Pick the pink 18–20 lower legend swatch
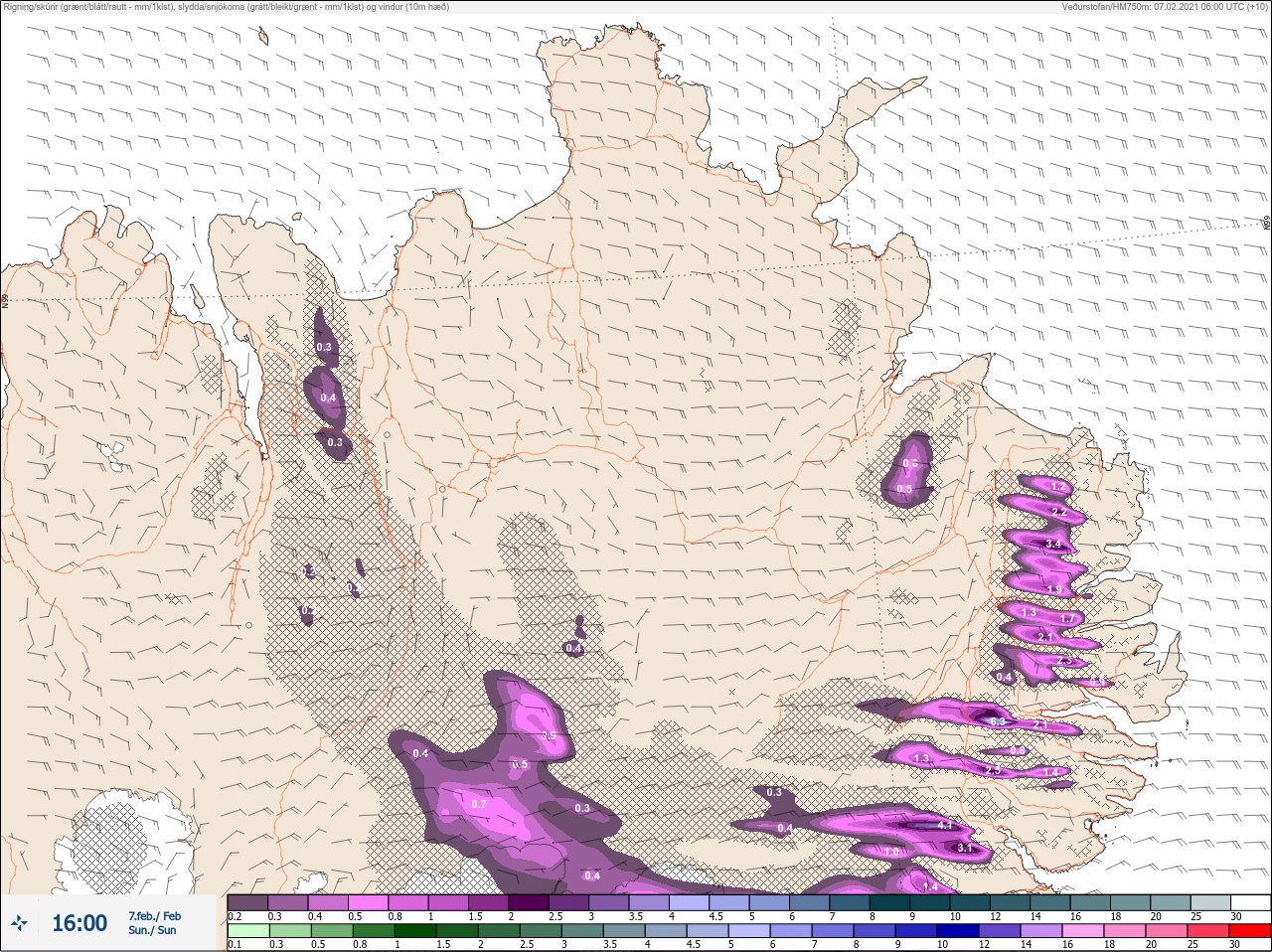Image resolution: width=1272 pixels, height=952 pixels. (x=1126, y=931)
